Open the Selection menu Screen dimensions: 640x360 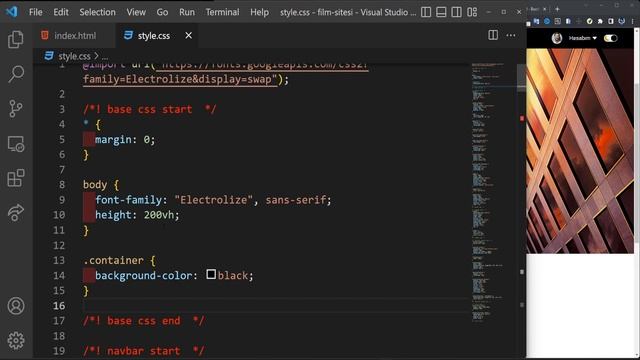click(97, 12)
